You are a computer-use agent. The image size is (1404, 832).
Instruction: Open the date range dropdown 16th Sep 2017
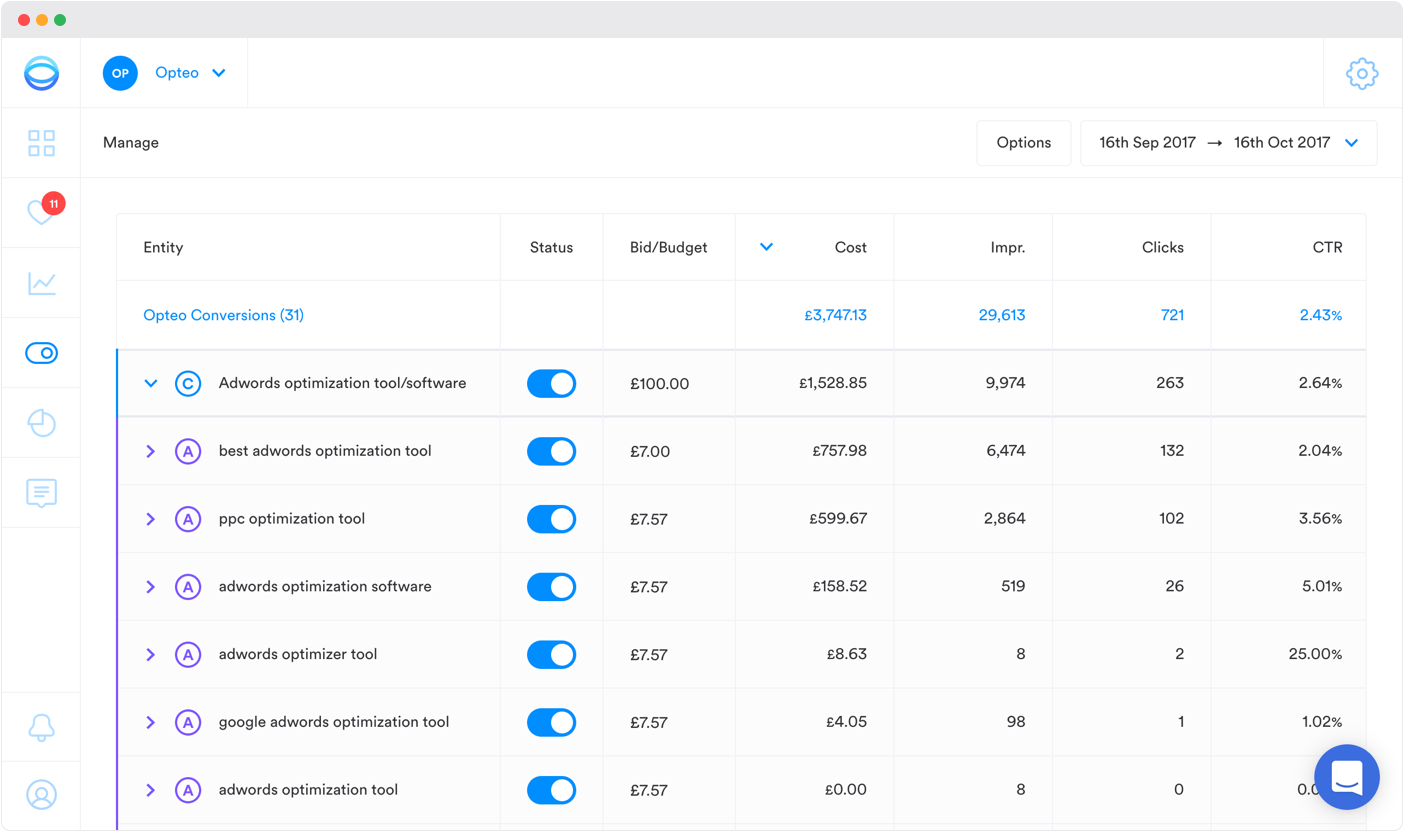click(x=1229, y=143)
